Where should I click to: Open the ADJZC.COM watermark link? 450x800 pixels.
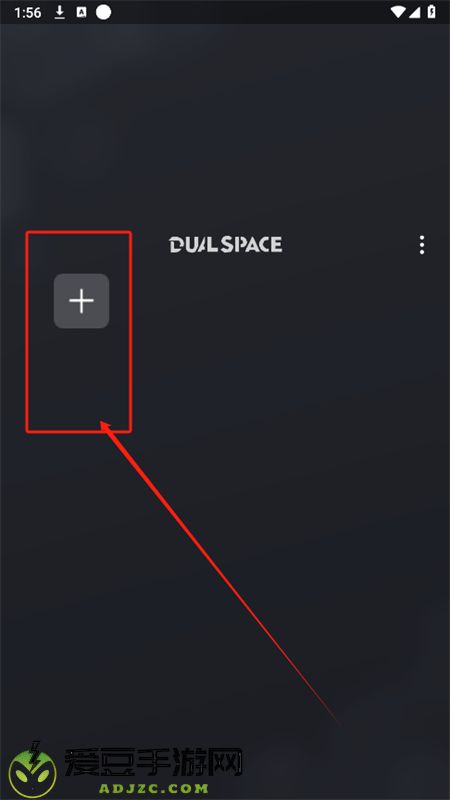click(x=154, y=789)
